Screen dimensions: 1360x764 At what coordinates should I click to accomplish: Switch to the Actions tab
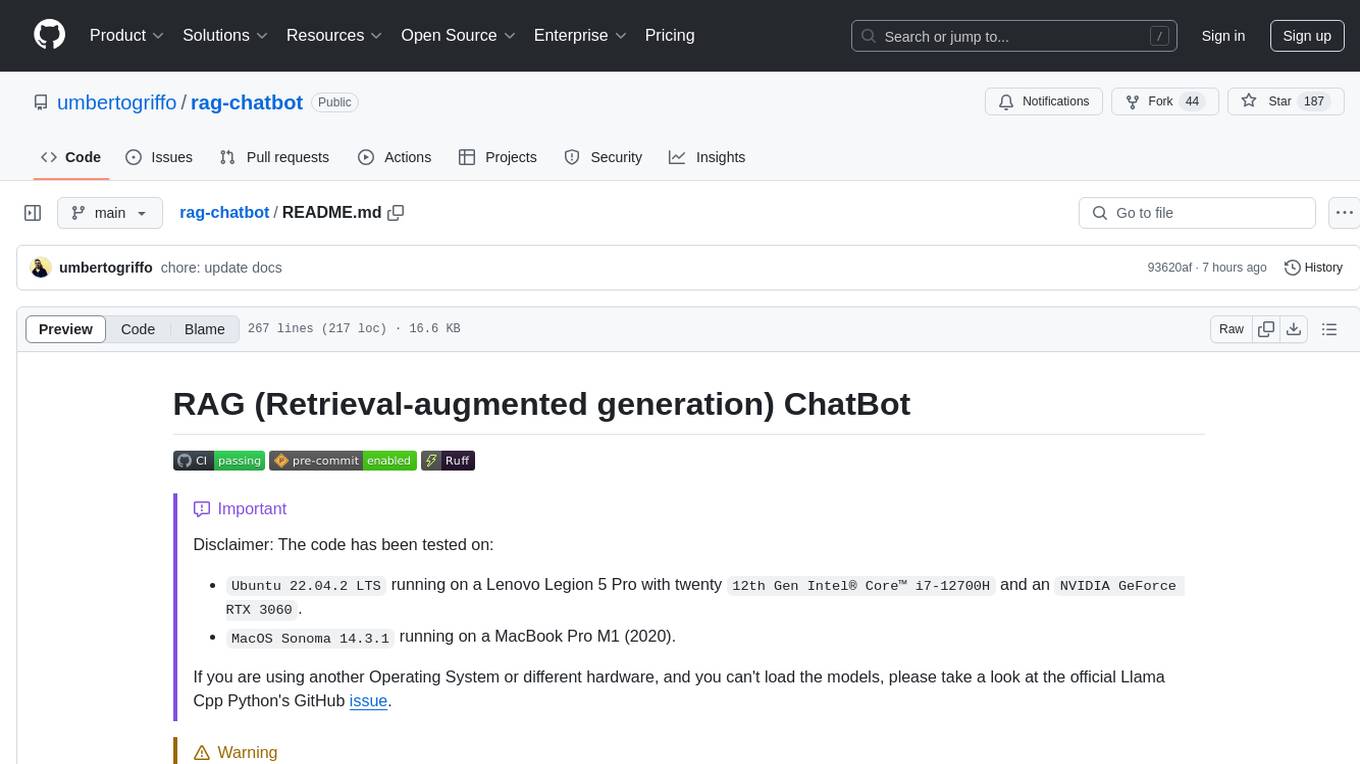pyautogui.click(x=394, y=157)
